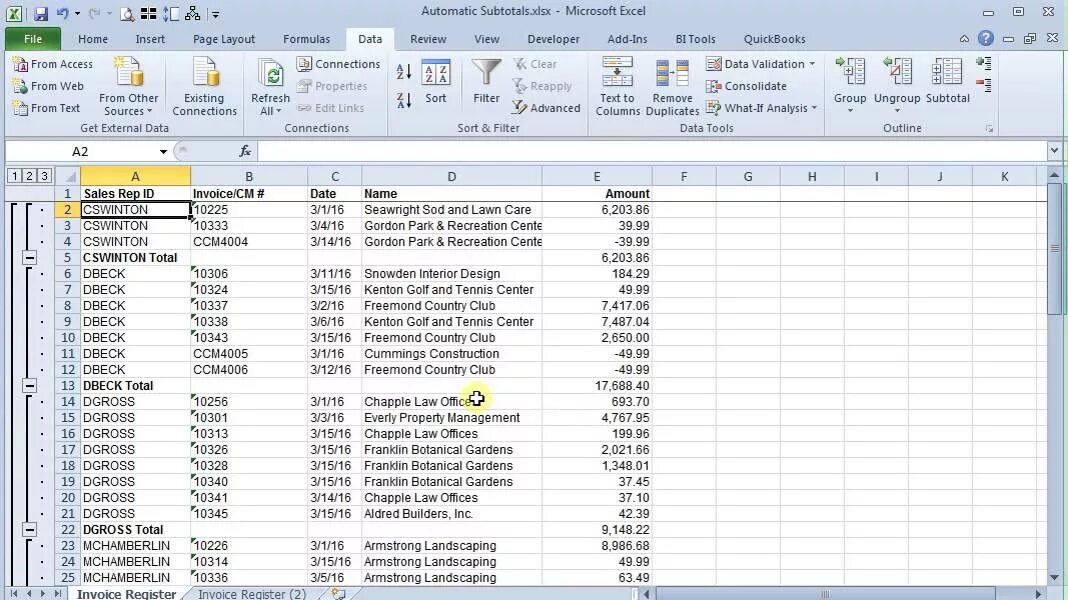1068x600 pixels.
Task: Click the horizontal scrollbar thumb
Action: click(825, 595)
